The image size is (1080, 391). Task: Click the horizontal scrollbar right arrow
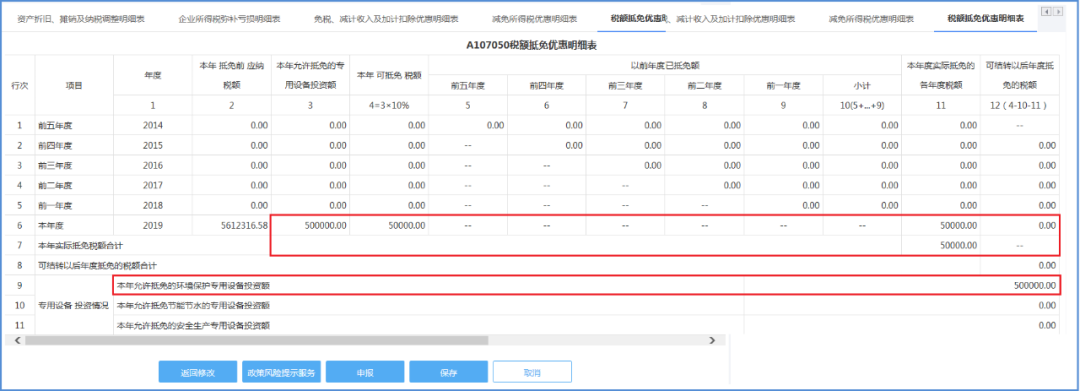click(713, 340)
